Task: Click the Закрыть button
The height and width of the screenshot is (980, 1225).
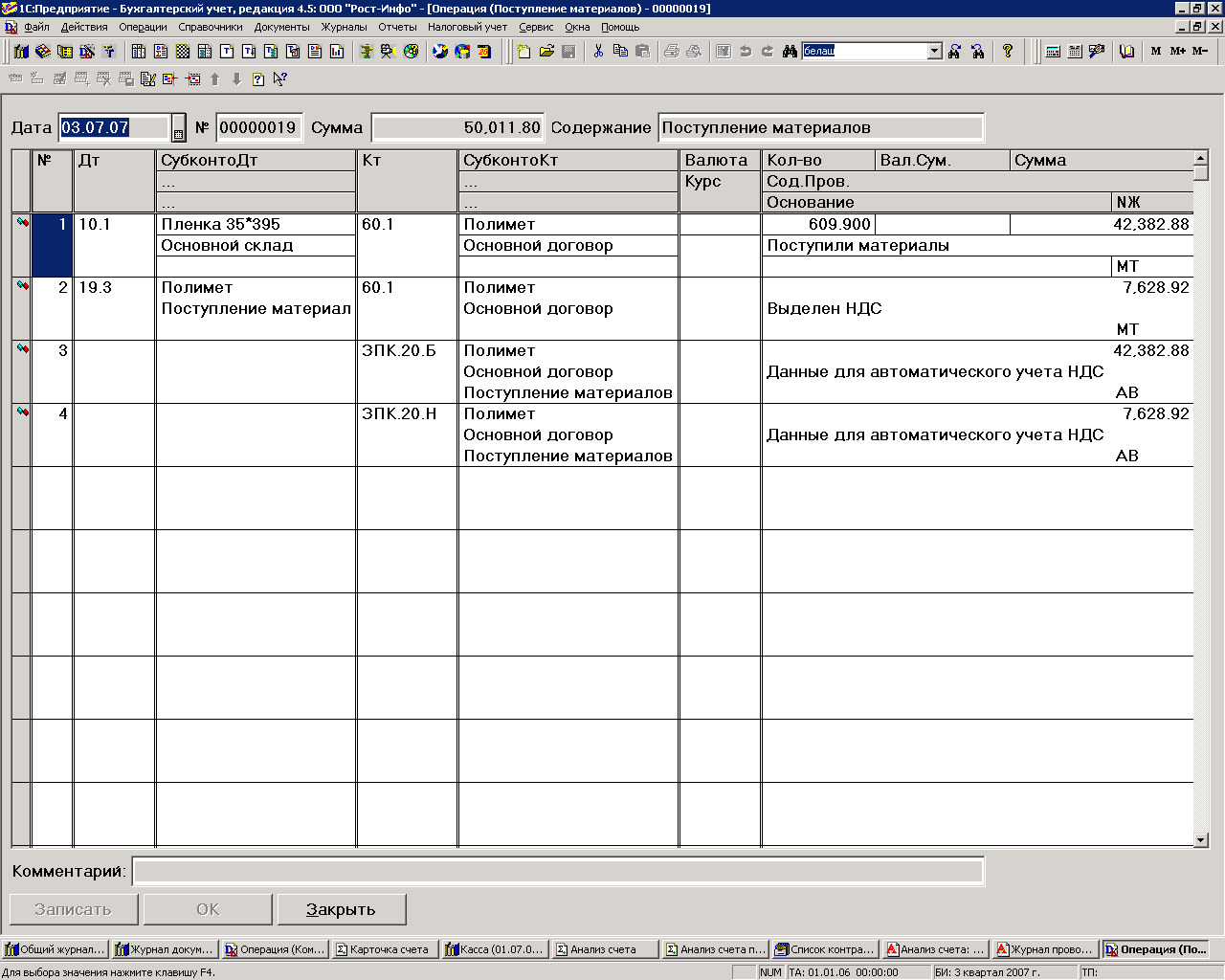Action: [x=342, y=909]
